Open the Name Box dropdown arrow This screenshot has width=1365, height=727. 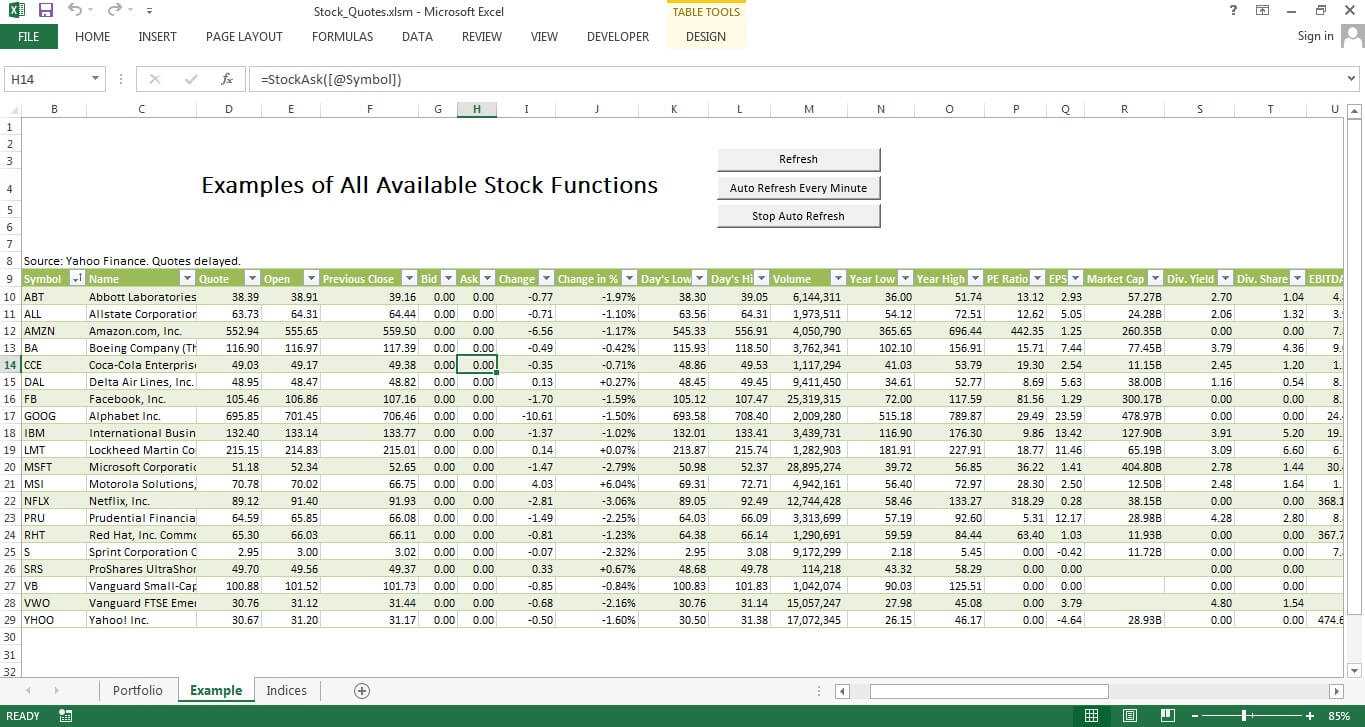(x=96, y=79)
